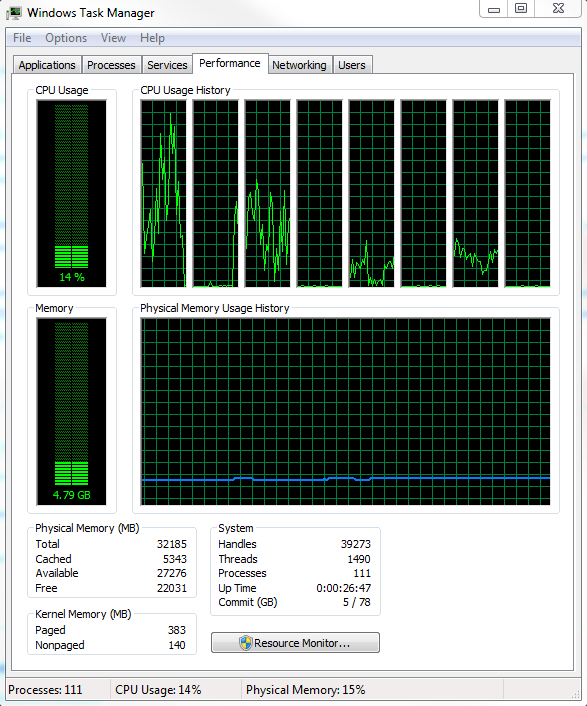This screenshot has width=587, height=706.
Task: Click the seventh CPU core history graph
Action: [x=475, y=194]
